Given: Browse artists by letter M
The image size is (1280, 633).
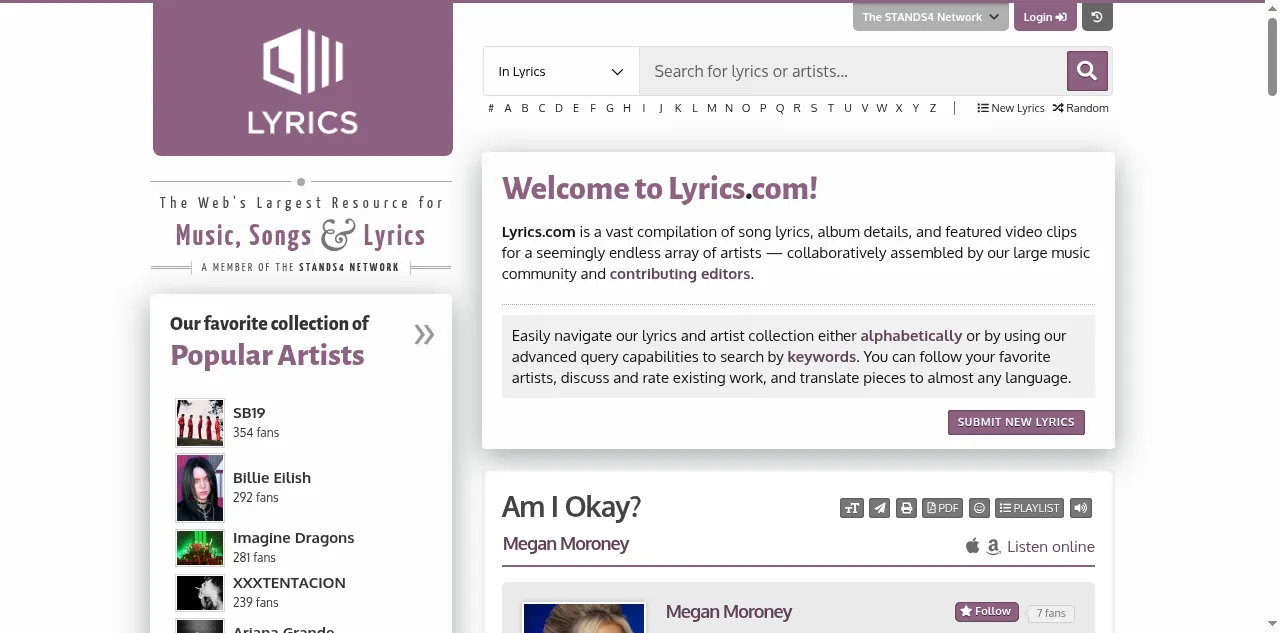Looking at the screenshot, I should pos(712,108).
